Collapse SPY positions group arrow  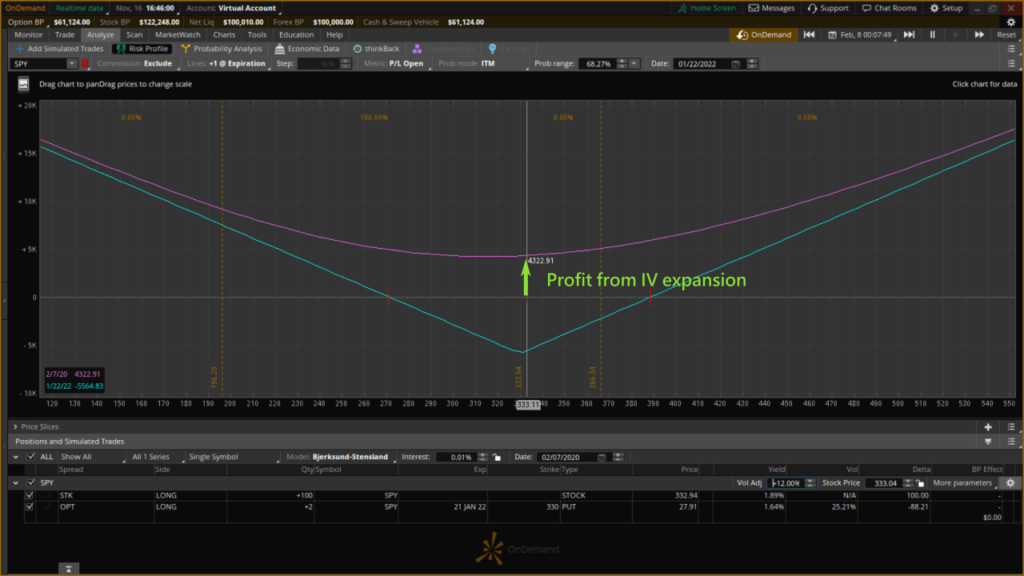coord(16,483)
